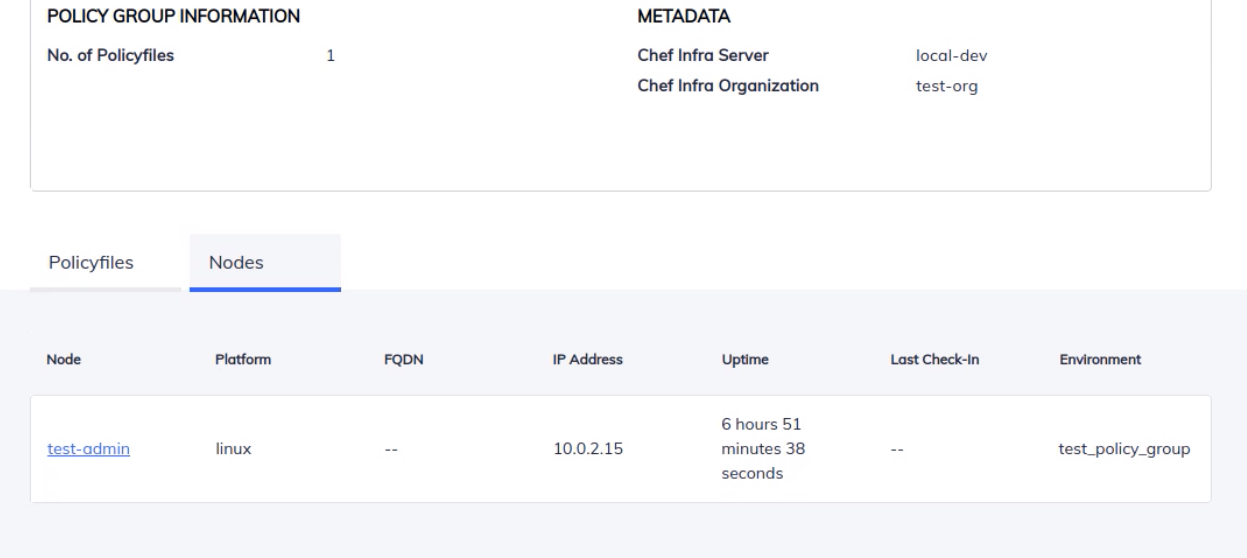Switch to the Policyfiles tab
Screen dimensions: 1247x558
[x=92, y=263]
